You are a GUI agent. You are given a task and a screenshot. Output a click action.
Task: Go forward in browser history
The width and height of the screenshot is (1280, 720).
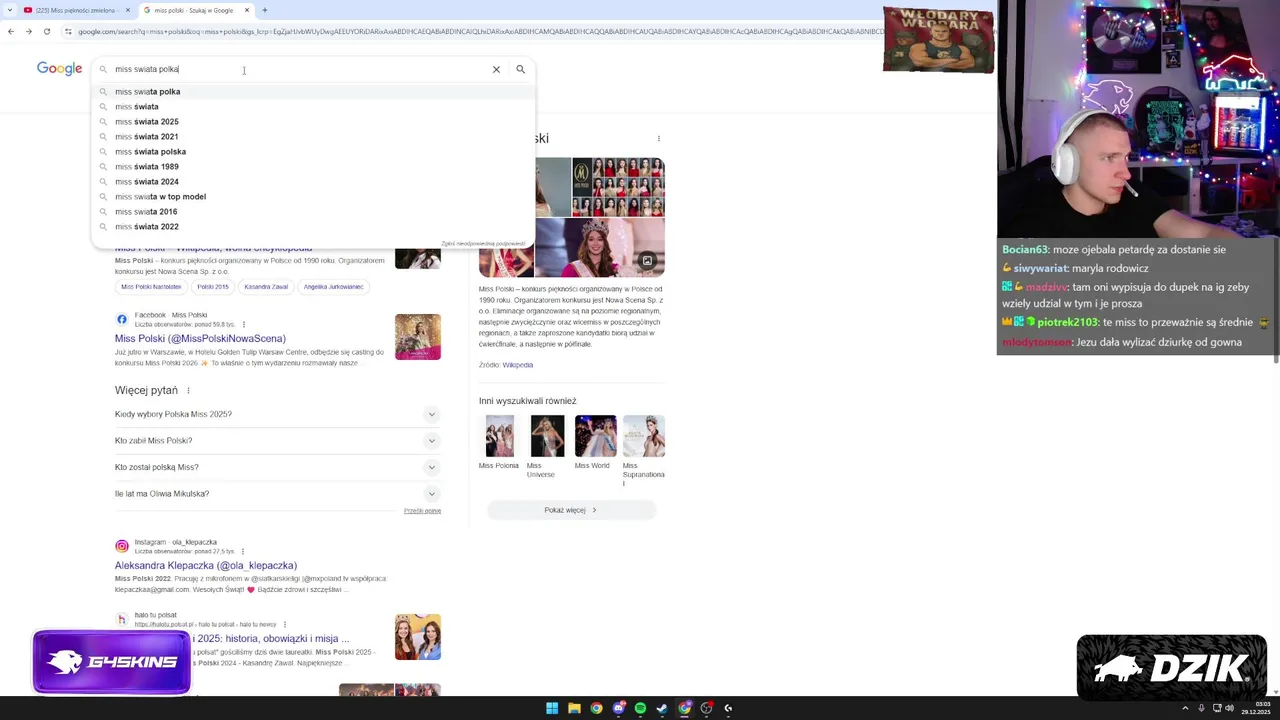click(28, 31)
